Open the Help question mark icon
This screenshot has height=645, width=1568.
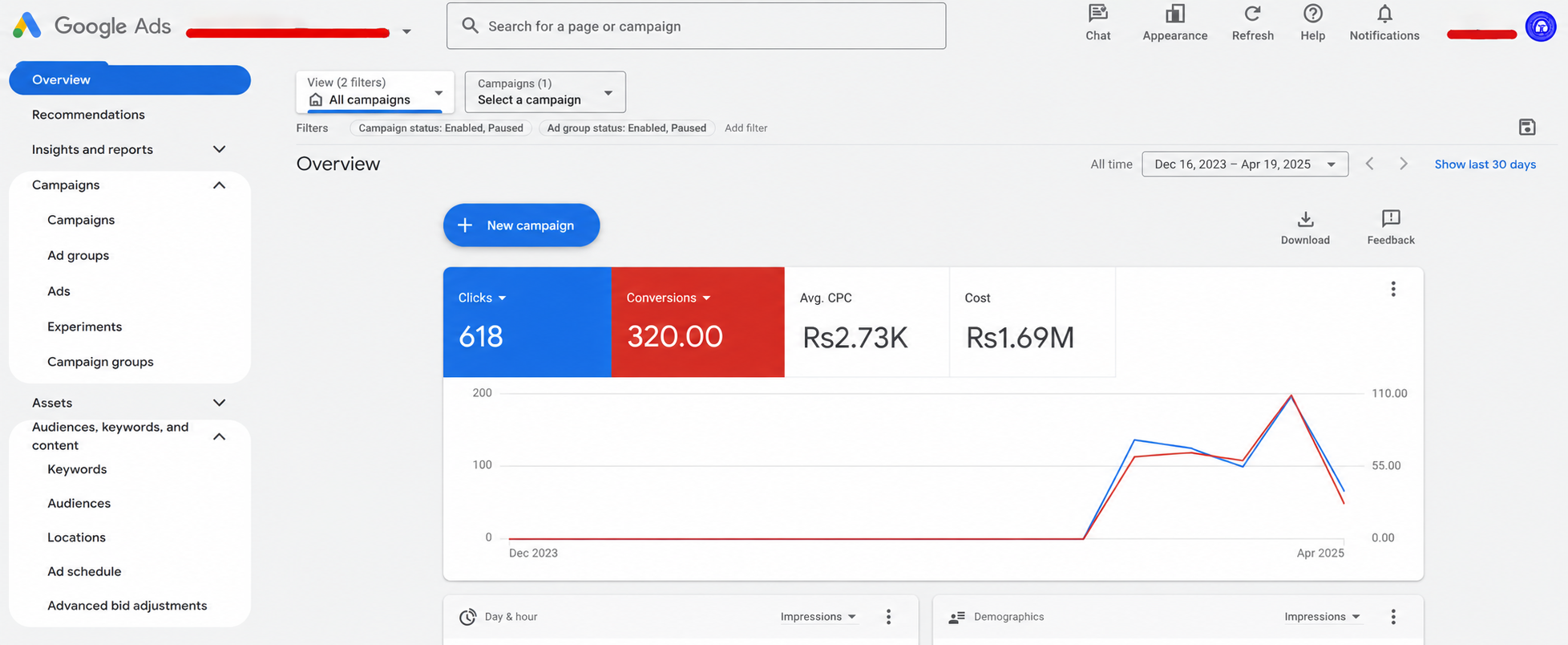click(1312, 14)
